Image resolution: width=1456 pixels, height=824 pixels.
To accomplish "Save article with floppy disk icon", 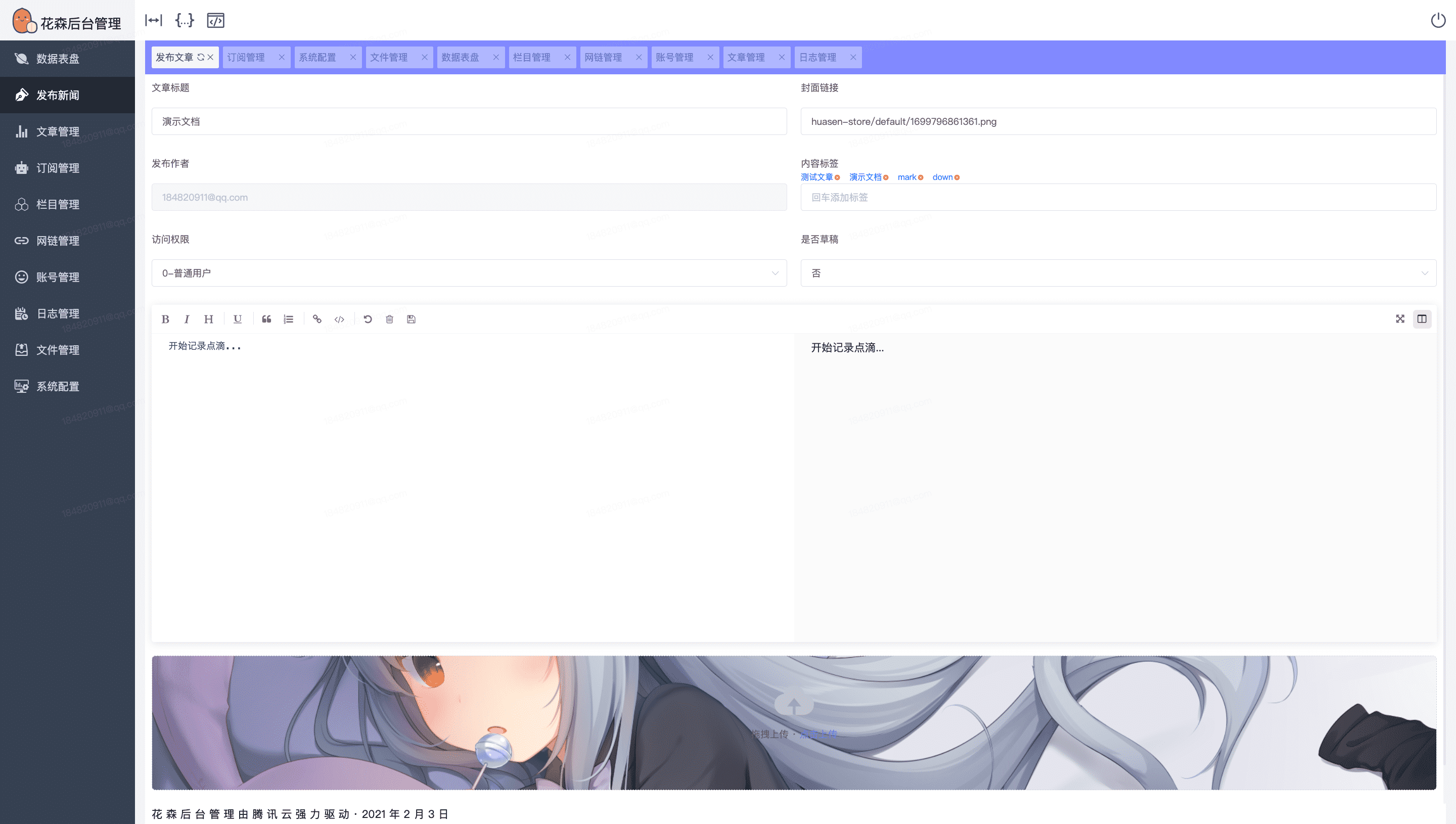I will 412,319.
